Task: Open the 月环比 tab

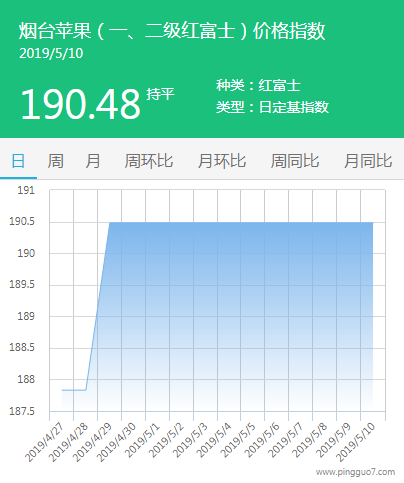Action: pos(222,161)
